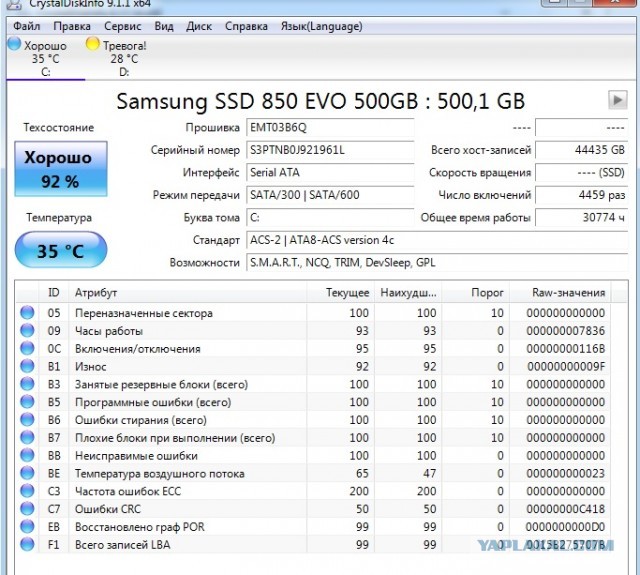Click status orb for attribute B6
The image size is (640, 575).
click(x=27, y=420)
